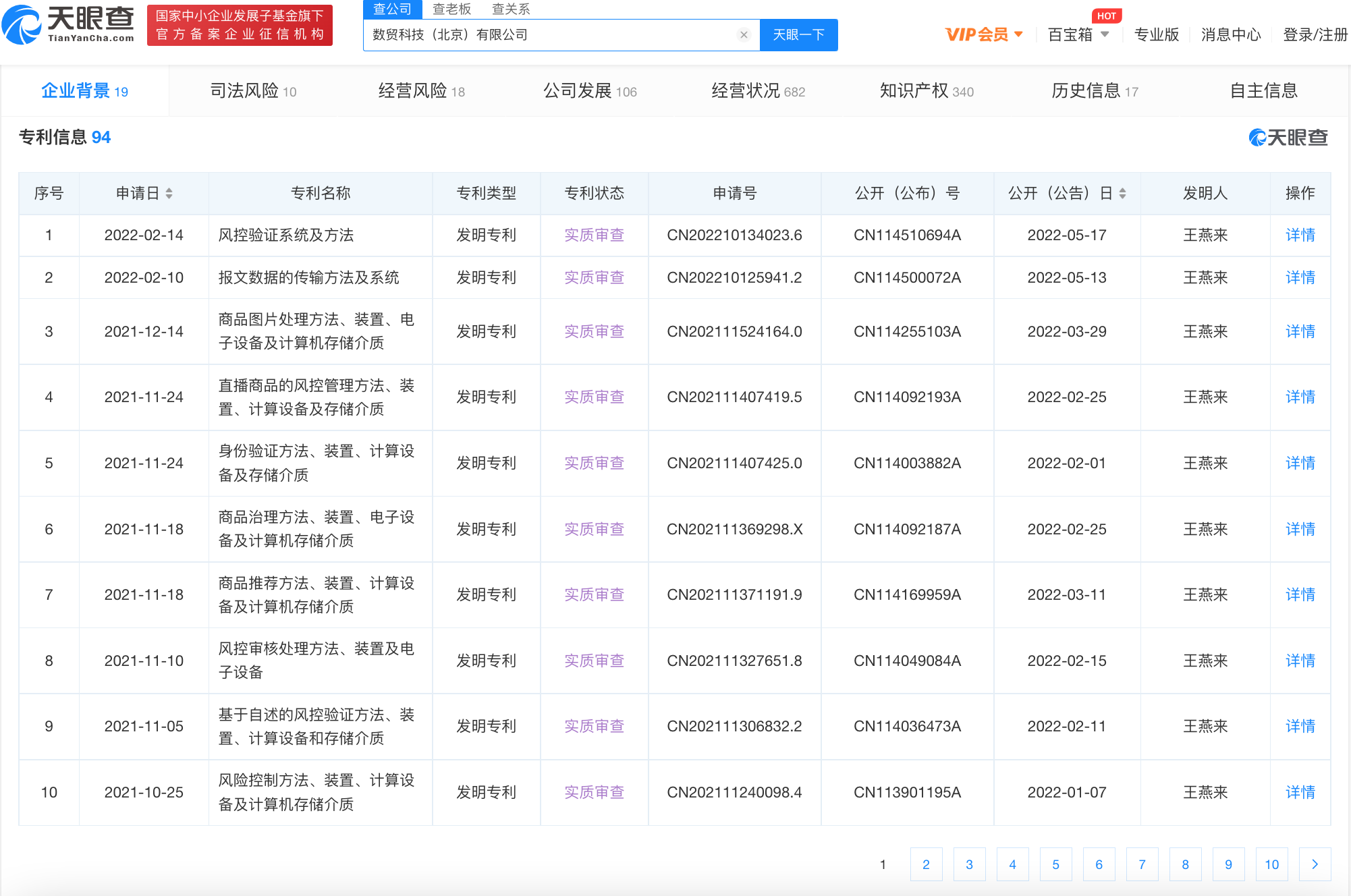
Task: Switch to 查关系 search tab
Action: [x=511, y=9]
